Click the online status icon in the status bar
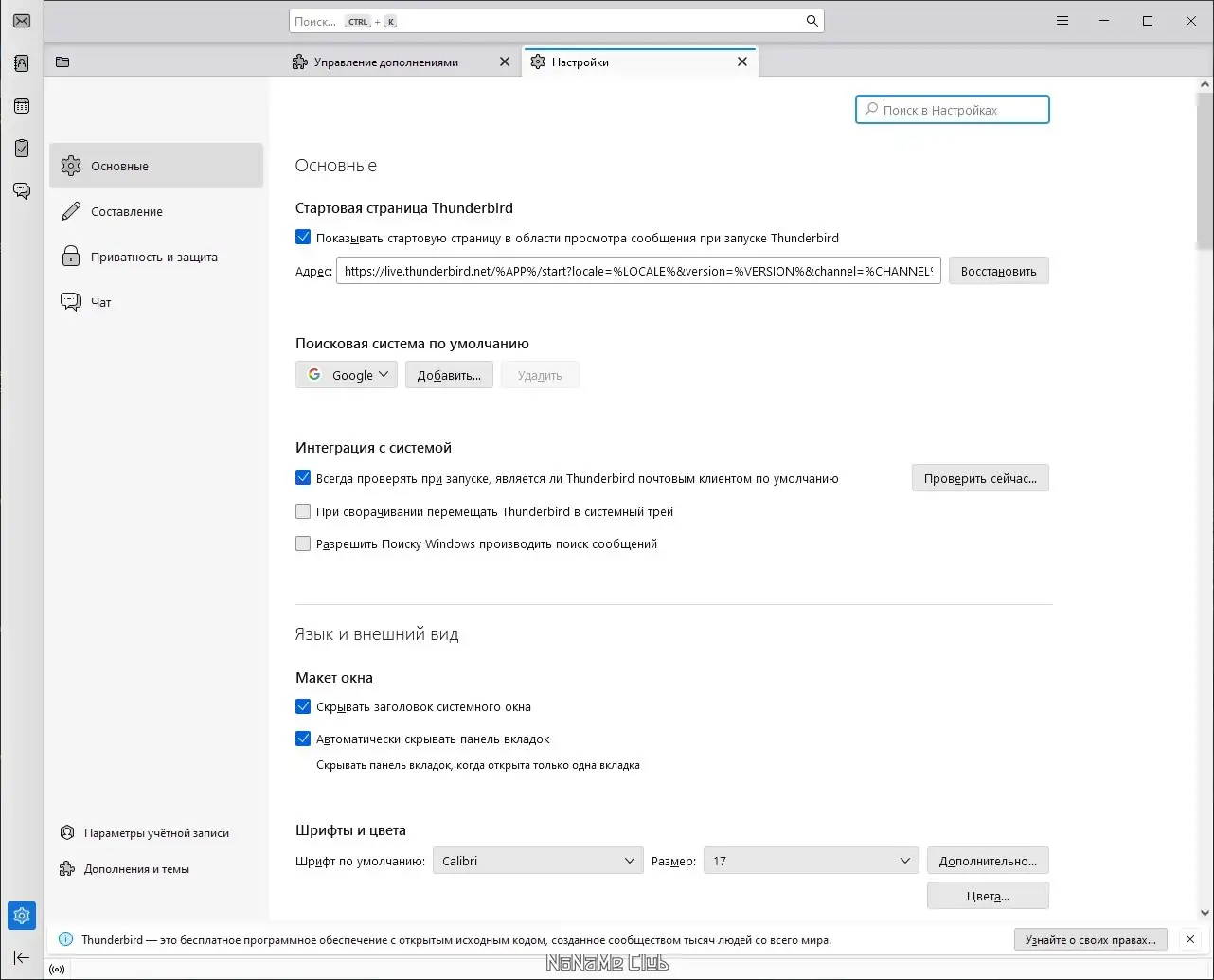Viewport: 1214px width, 980px height. click(x=57, y=970)
